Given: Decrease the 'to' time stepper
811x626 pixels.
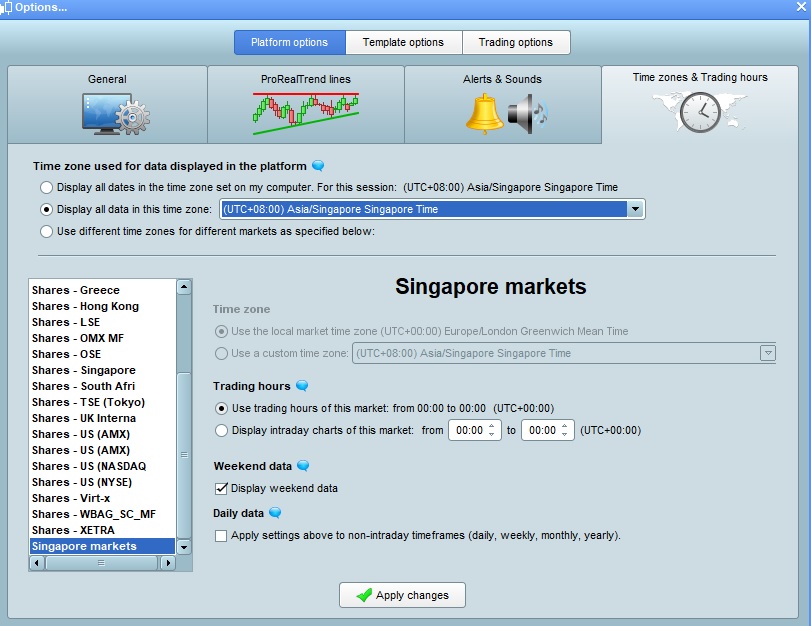Looking at the screenshot, I should pyautogui.click(x=564, y=435).
